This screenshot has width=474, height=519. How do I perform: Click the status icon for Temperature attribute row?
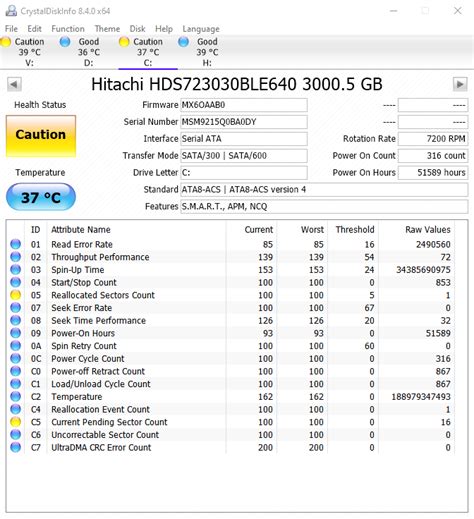15,396
